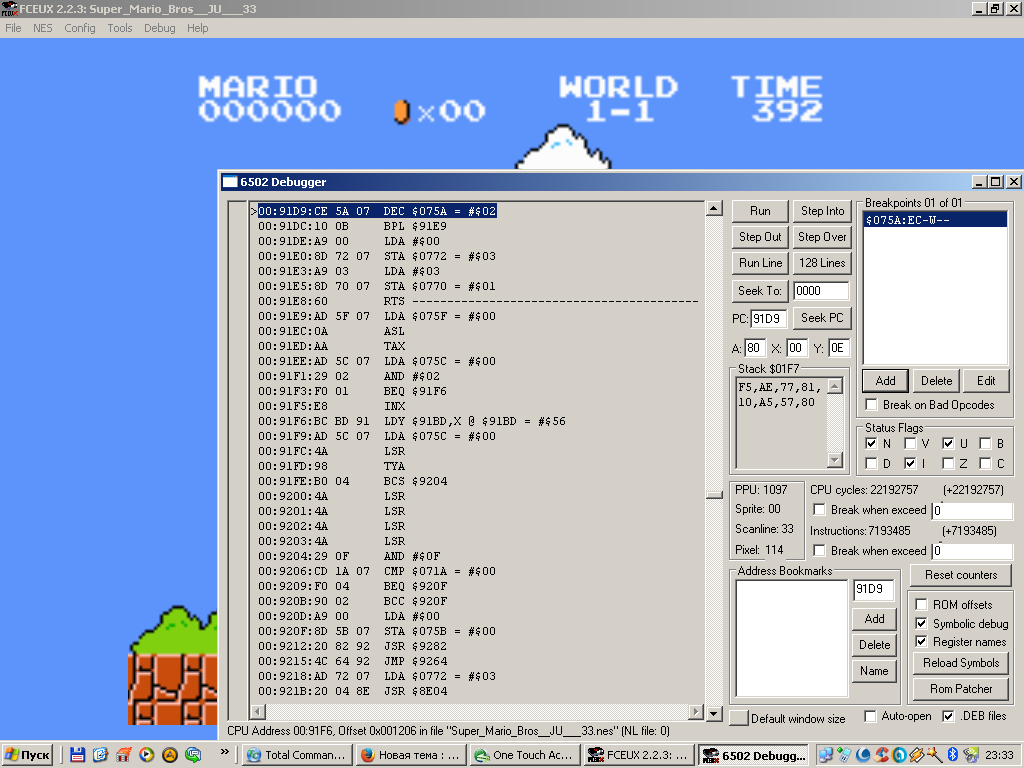Click the floppy disk quick launch icon
Viewport: 1024px width, 768px height.
(77, 755)
